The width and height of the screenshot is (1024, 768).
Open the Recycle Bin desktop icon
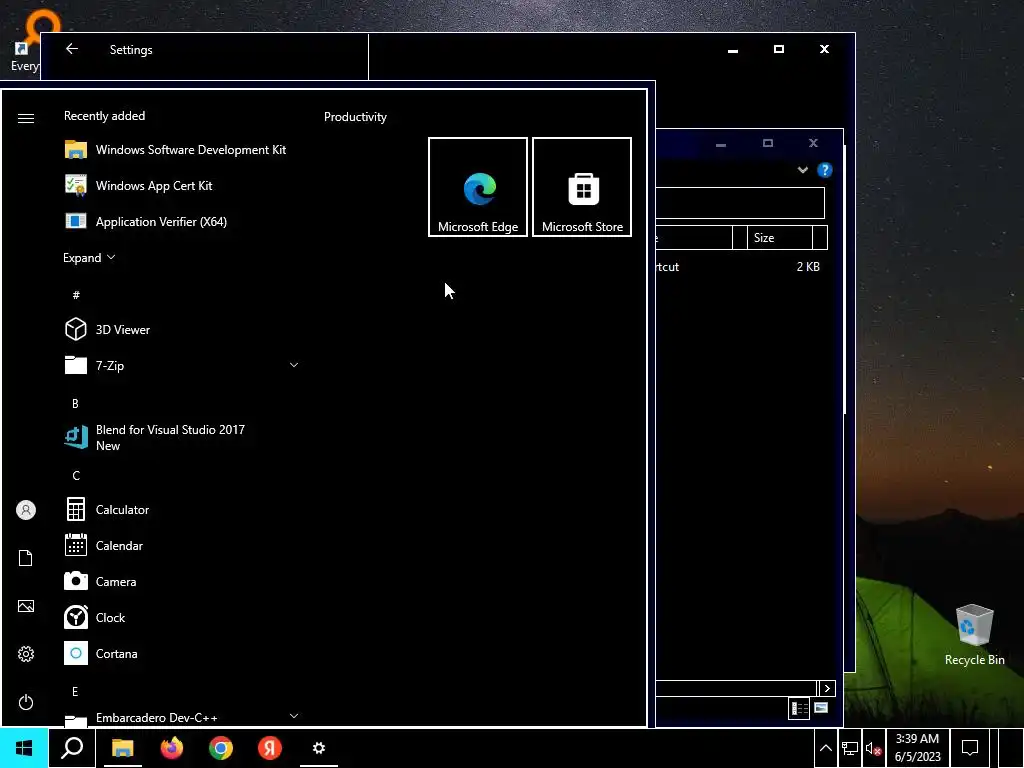coord(974,635)
